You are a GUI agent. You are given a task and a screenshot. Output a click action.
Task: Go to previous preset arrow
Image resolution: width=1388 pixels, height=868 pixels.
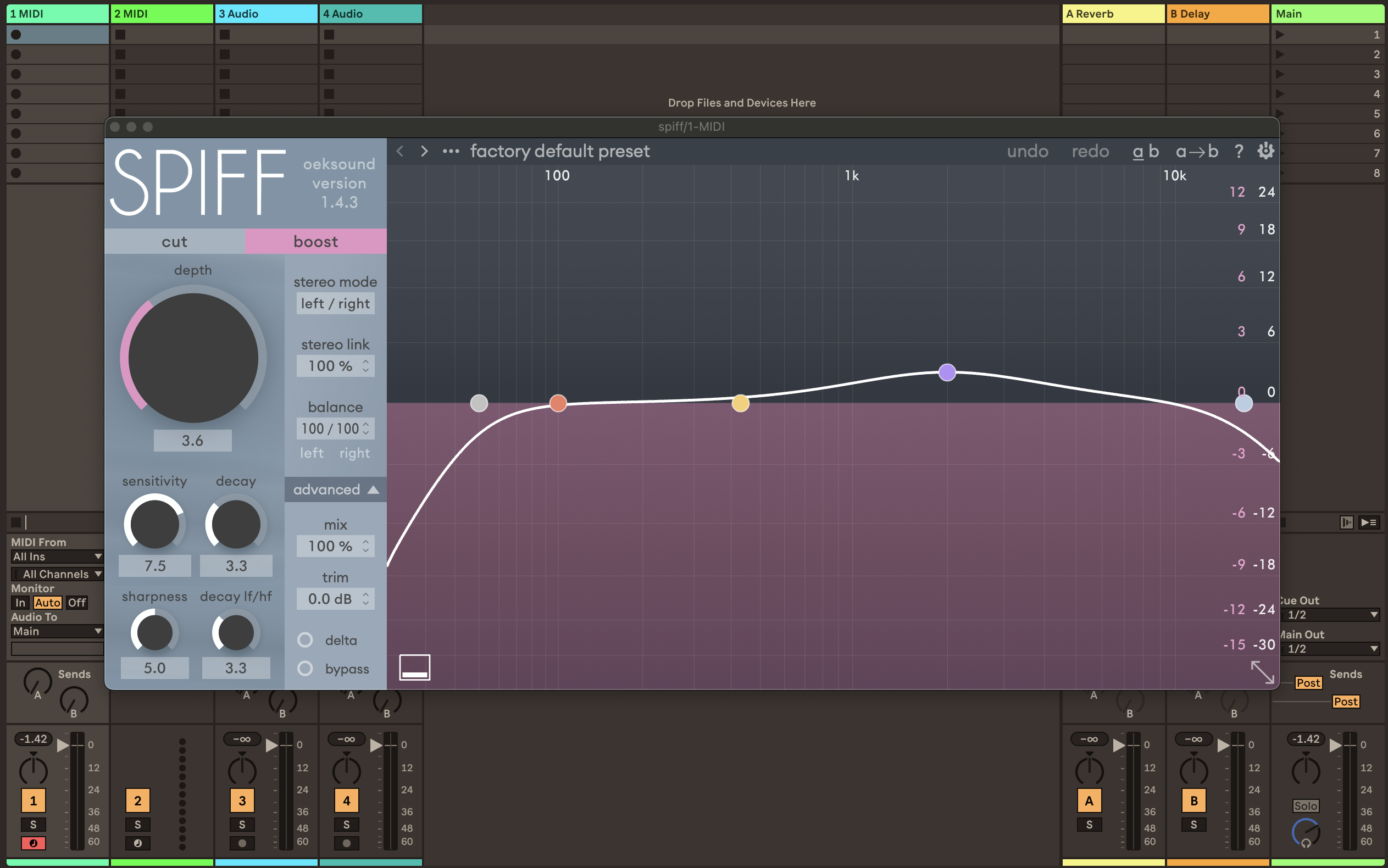400,151
